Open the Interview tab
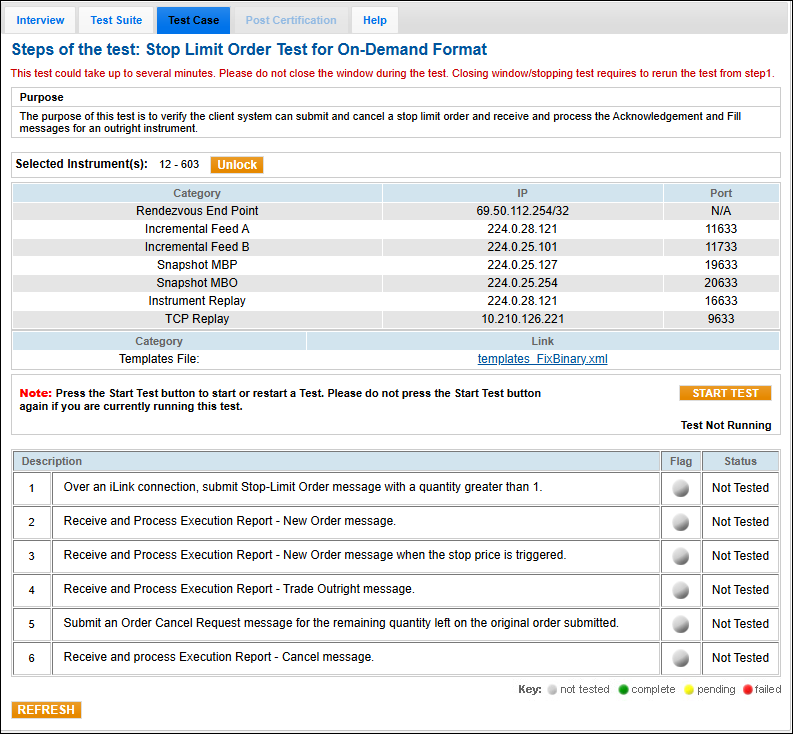 point(41,20)
